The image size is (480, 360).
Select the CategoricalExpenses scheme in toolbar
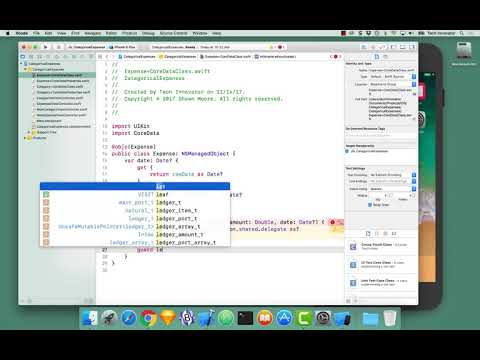[87, 47]
